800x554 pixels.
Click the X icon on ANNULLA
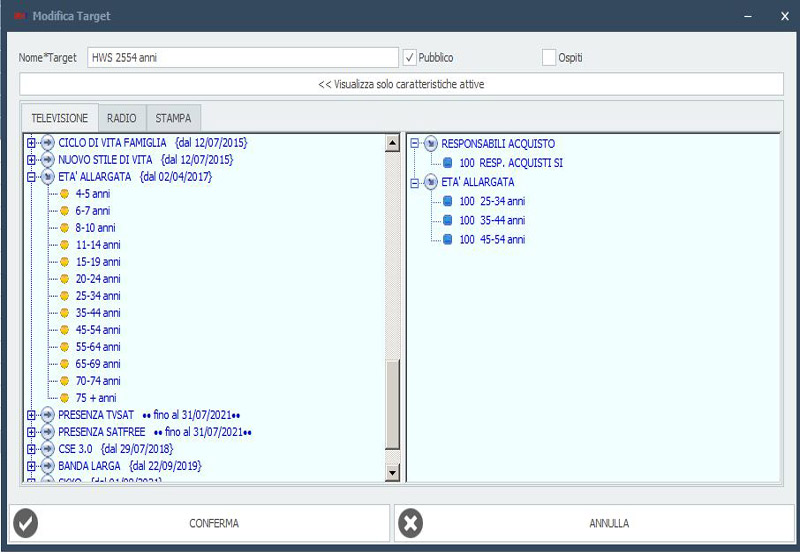coord(410,523)
